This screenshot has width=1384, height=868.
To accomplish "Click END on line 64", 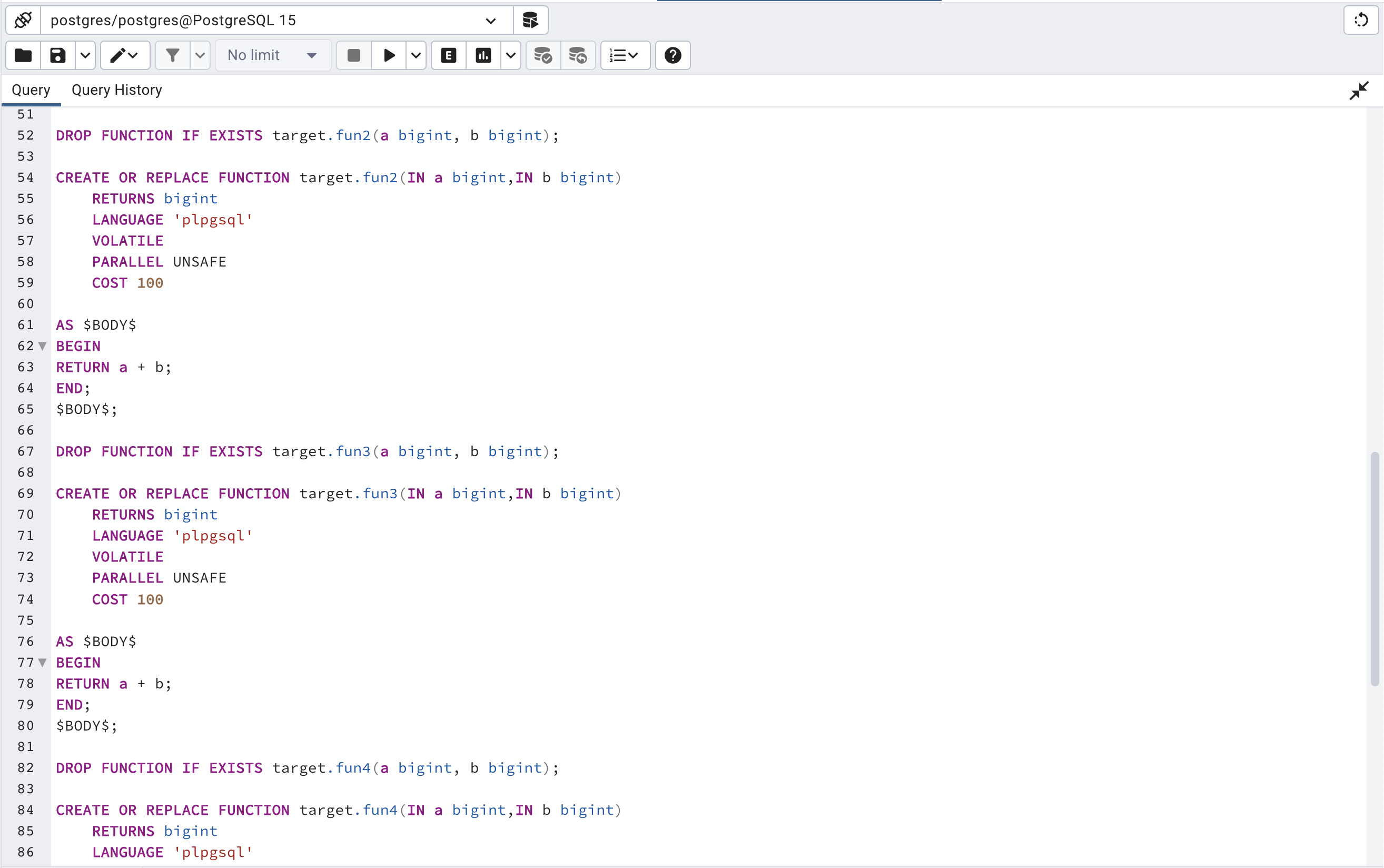I will point(70,389).
